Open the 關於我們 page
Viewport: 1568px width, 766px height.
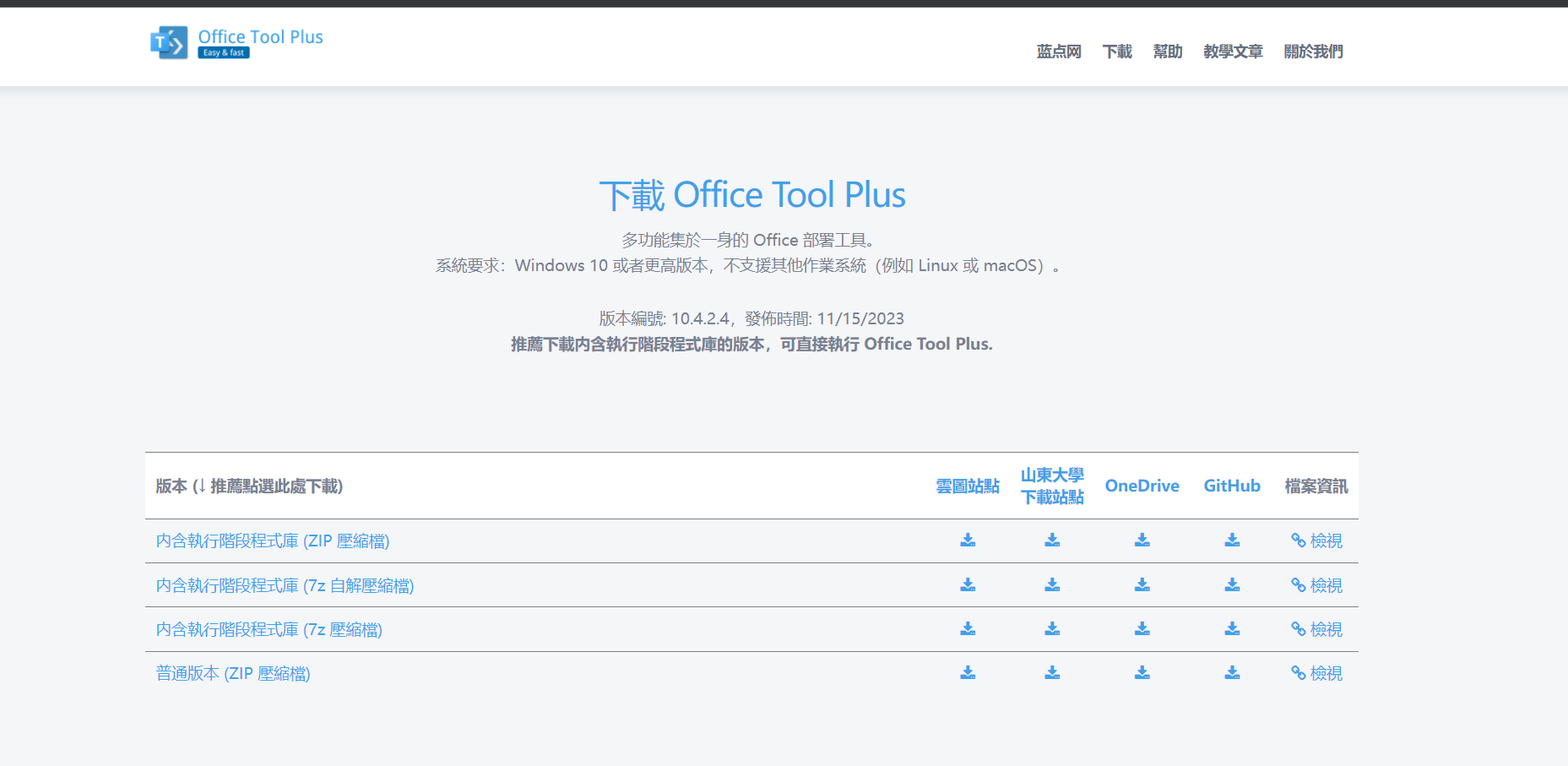(1312, 52)
